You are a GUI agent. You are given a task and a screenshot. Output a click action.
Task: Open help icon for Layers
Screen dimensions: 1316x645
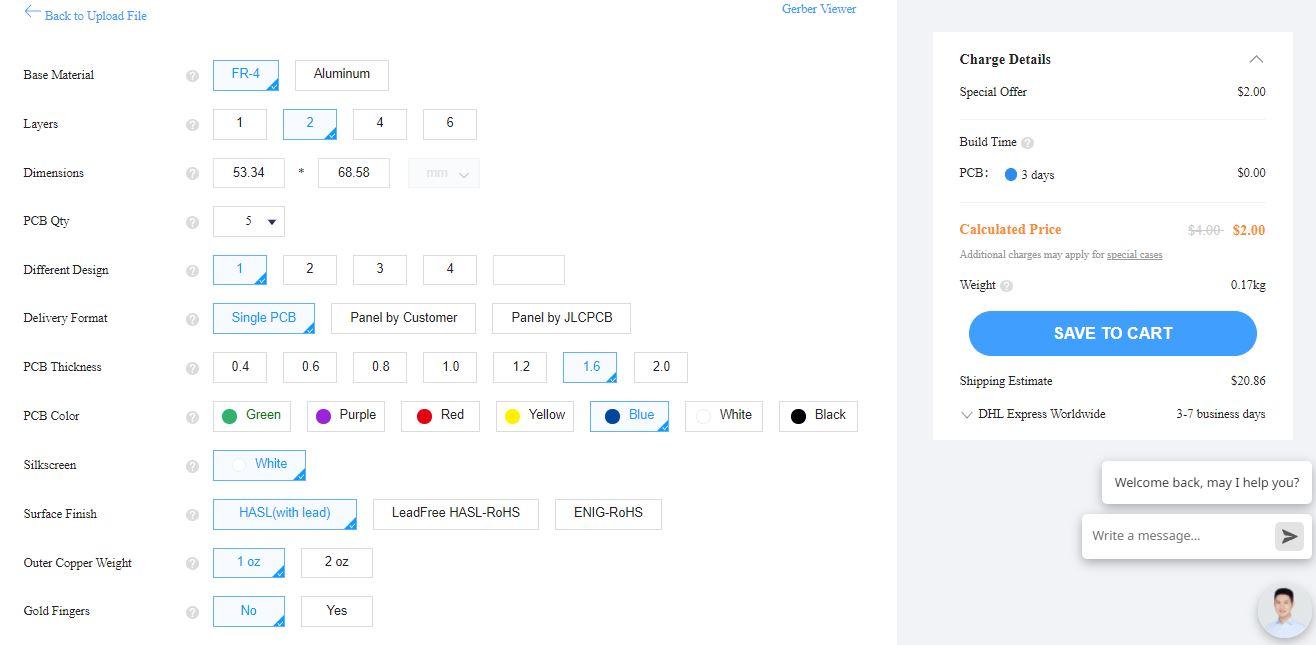[x=192, y=125]
